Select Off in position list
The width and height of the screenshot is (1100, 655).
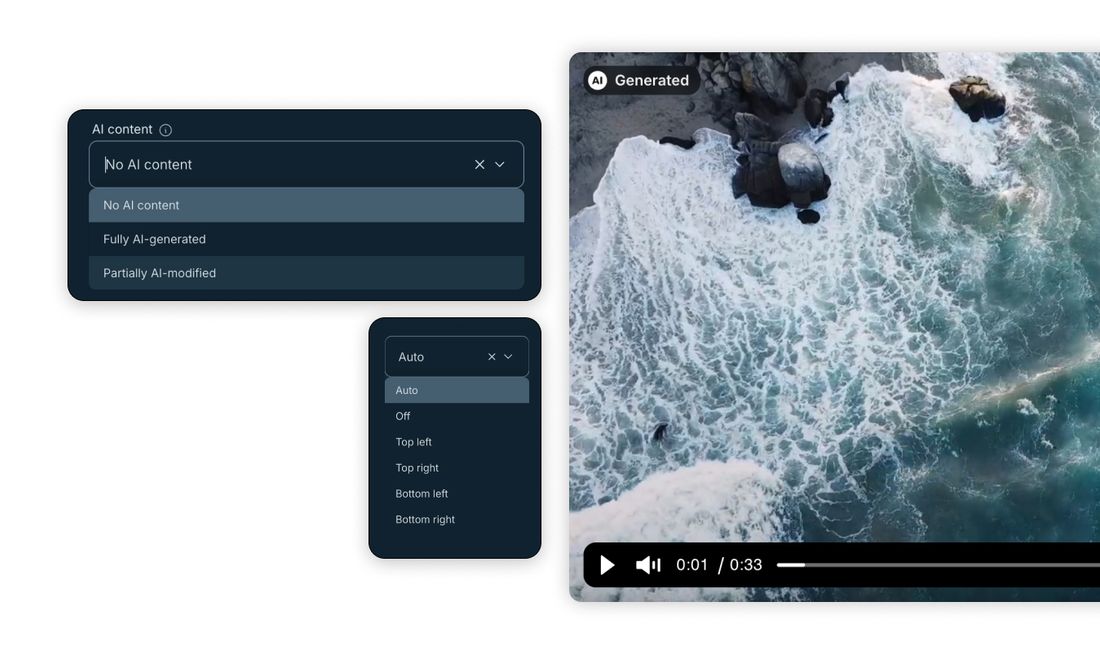457,416
